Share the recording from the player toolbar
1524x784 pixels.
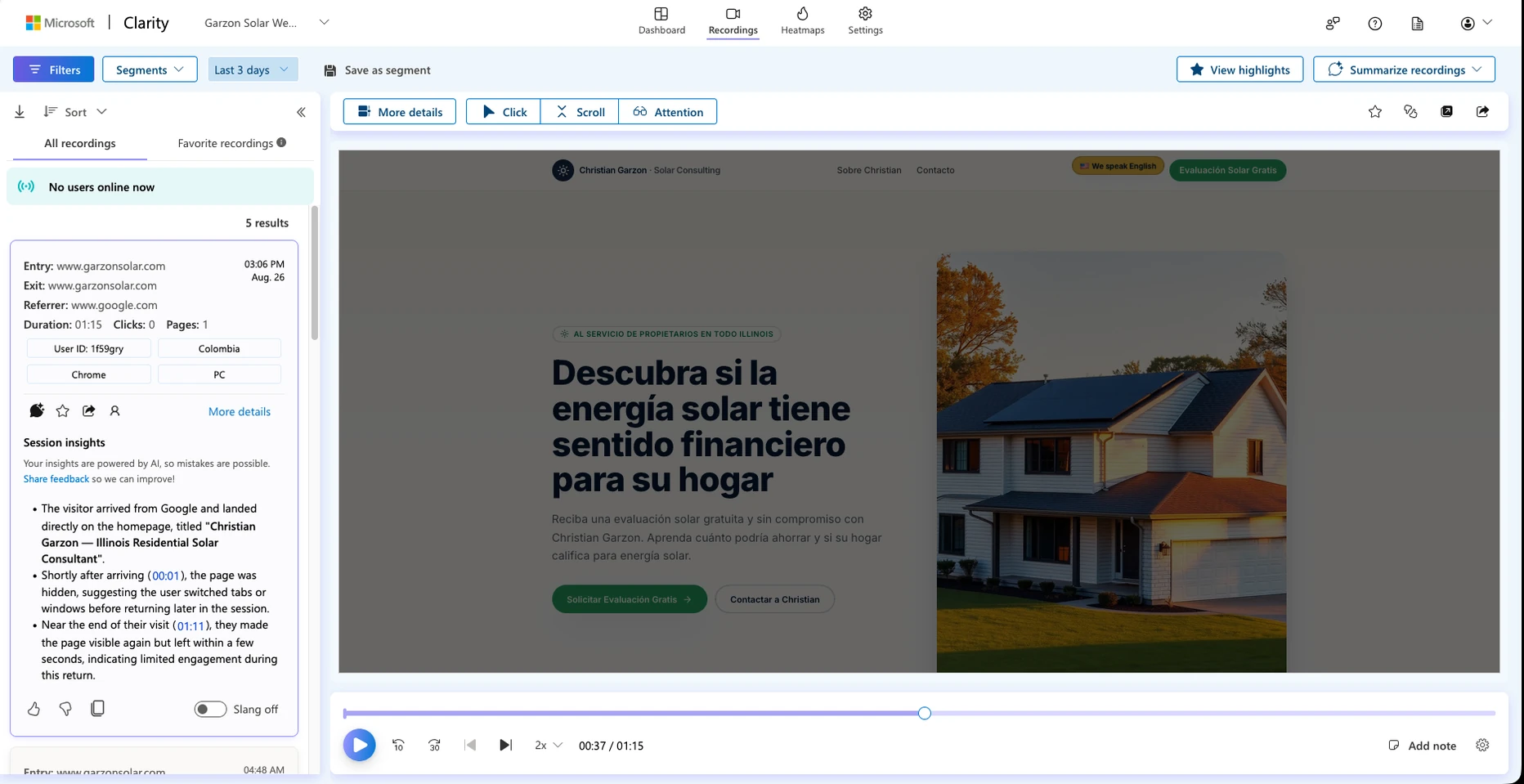click(1482, 112)
